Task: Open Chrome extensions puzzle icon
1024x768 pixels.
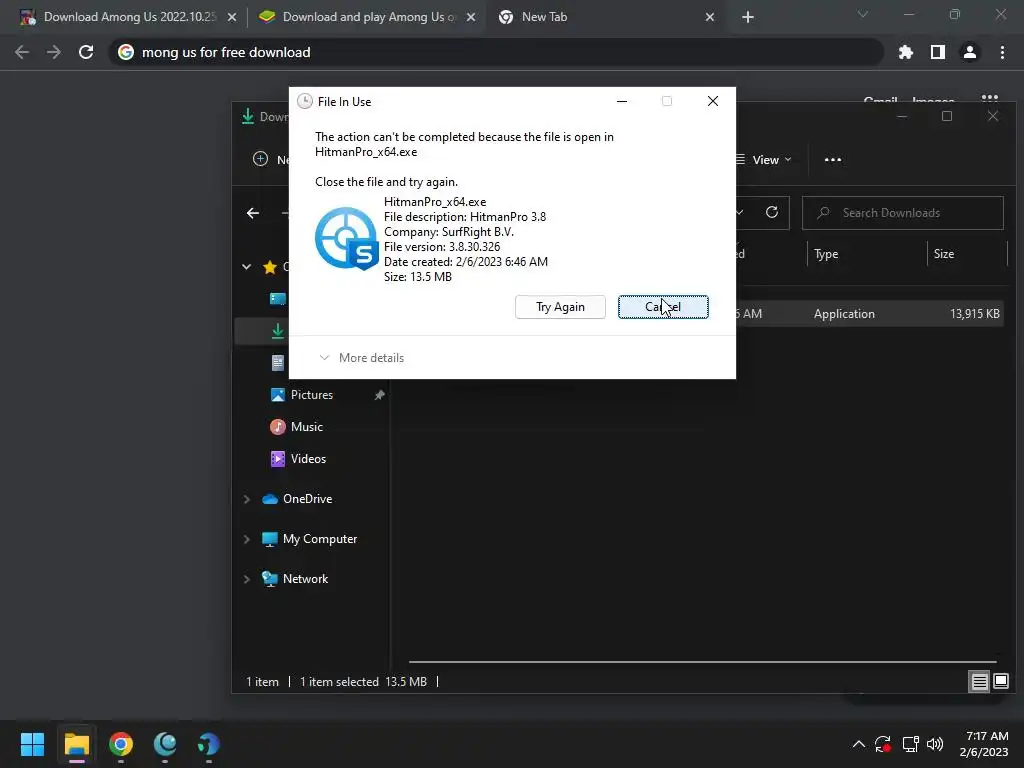Action: tap(906, 52)
